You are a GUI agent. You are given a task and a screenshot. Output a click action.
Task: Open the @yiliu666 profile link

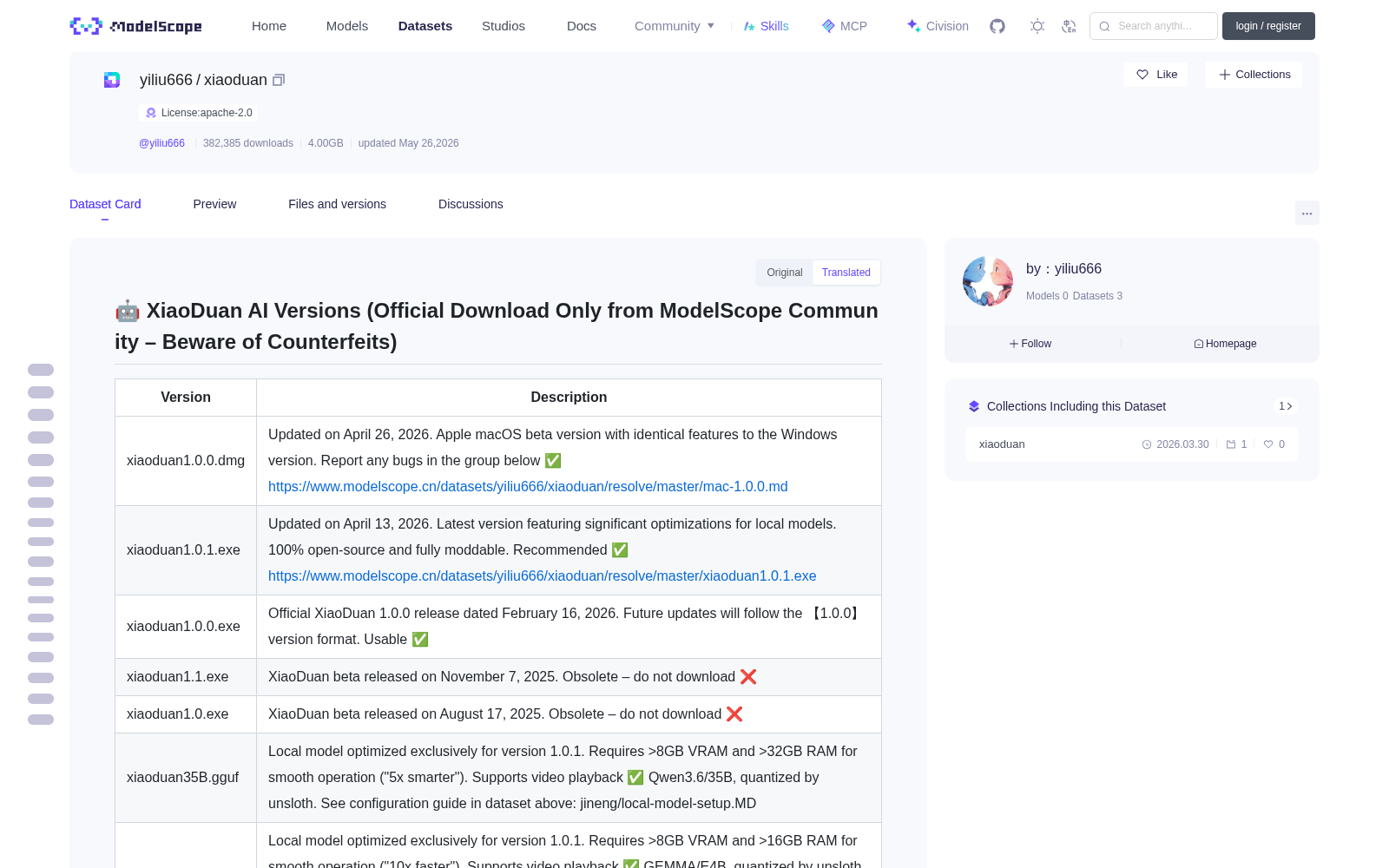tap(162, 143)
